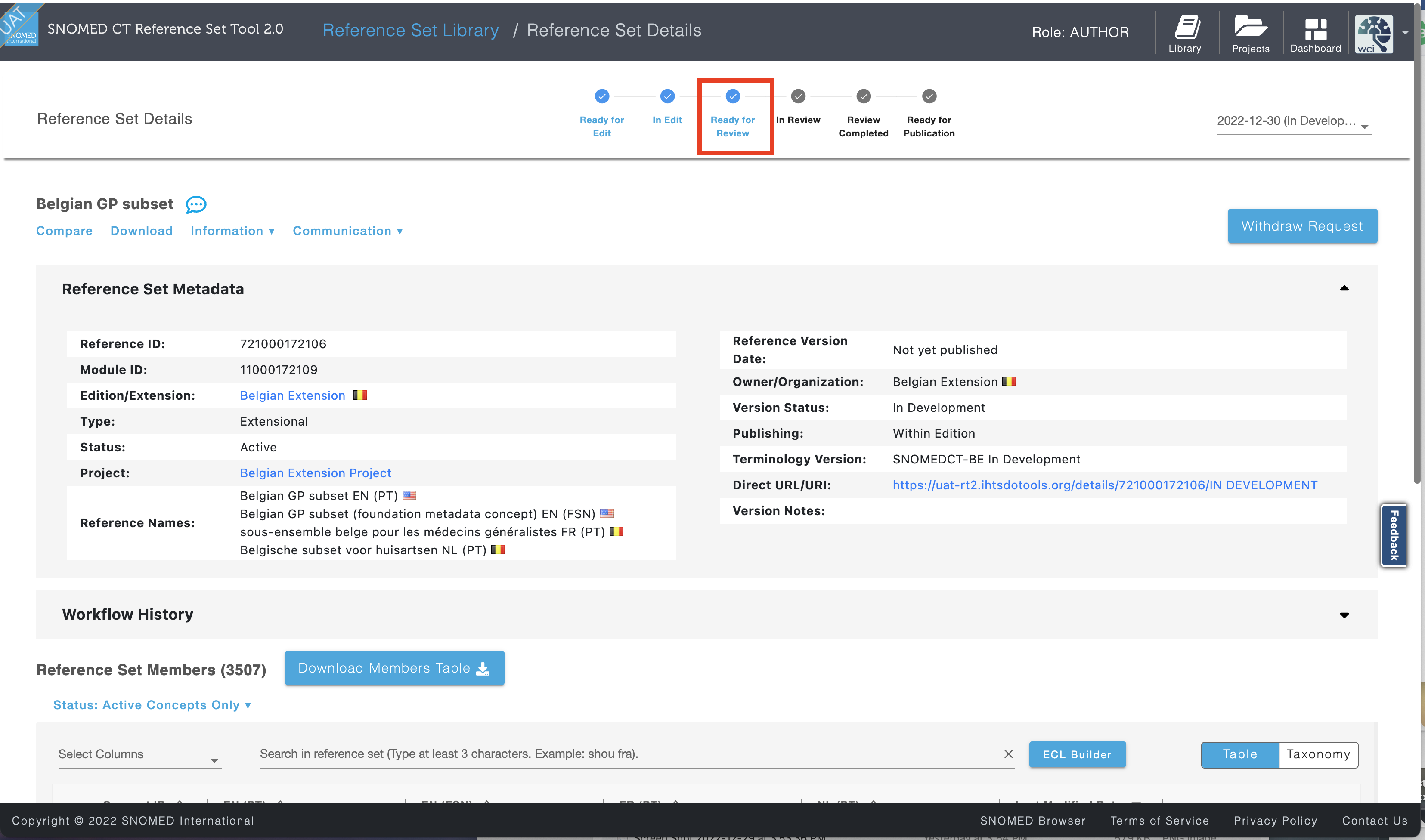Viewport: 1425px width, 840px height.
Task: Click the SNOMED Browser footer link
Action: point(1033,821)
